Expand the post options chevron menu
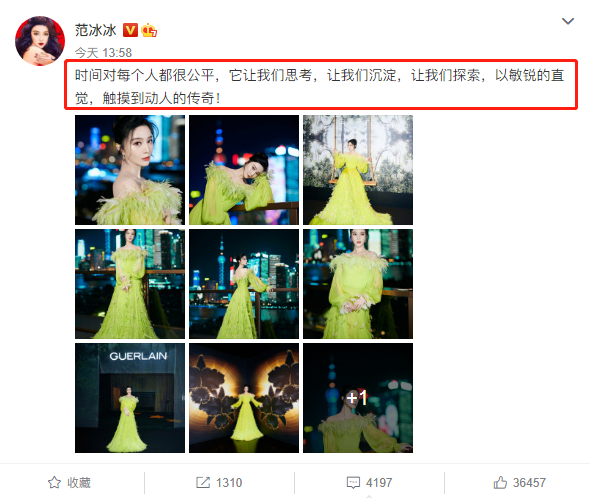The height and width of the screenshot is (498, 590). 568,21
